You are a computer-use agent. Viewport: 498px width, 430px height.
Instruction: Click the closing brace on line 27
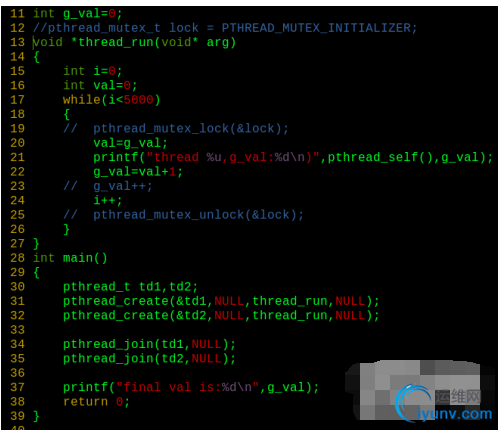coord(36,244)
